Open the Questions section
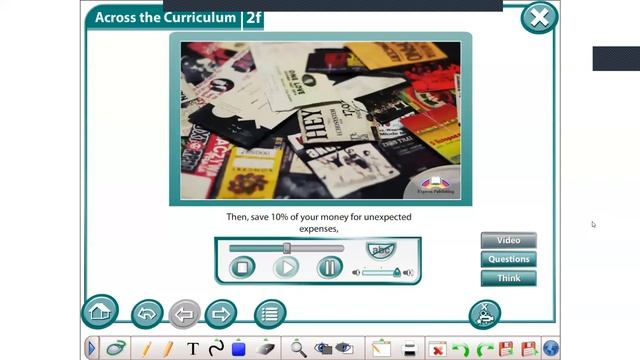The width and height of the screenshot is (640, 360). pyautogui.click(x=509, y=259)
